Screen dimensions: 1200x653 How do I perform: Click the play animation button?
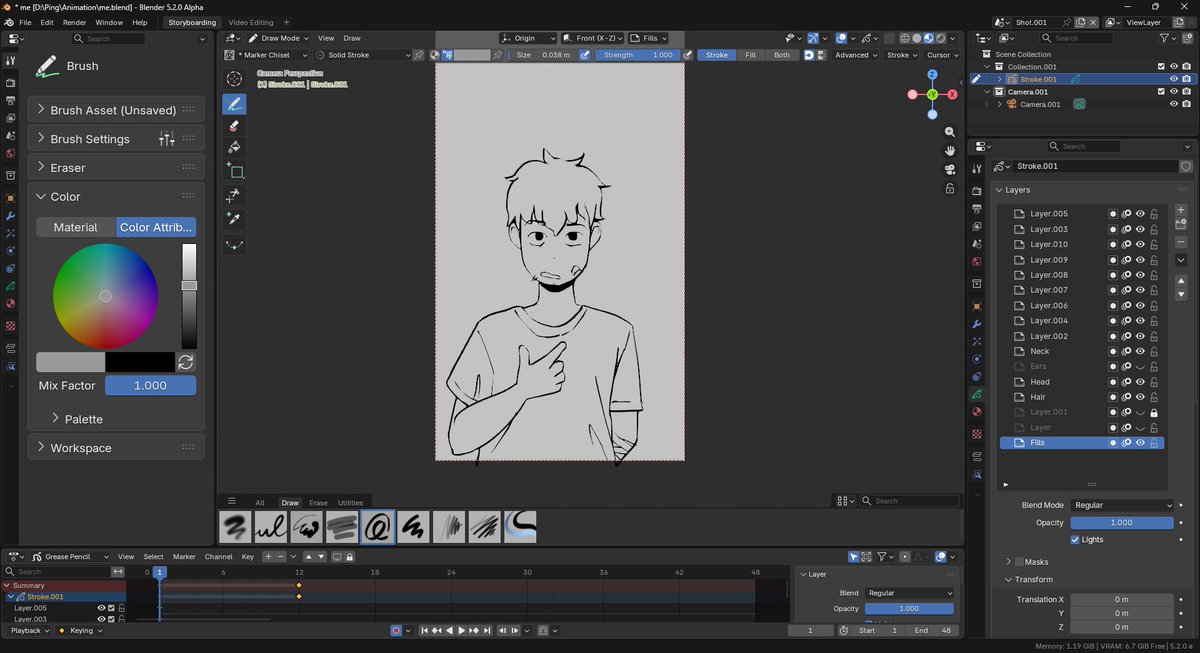[461, 631]
